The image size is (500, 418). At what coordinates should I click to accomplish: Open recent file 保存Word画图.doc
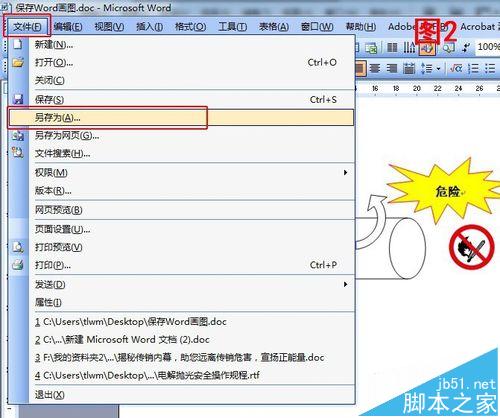coord(181,322)
